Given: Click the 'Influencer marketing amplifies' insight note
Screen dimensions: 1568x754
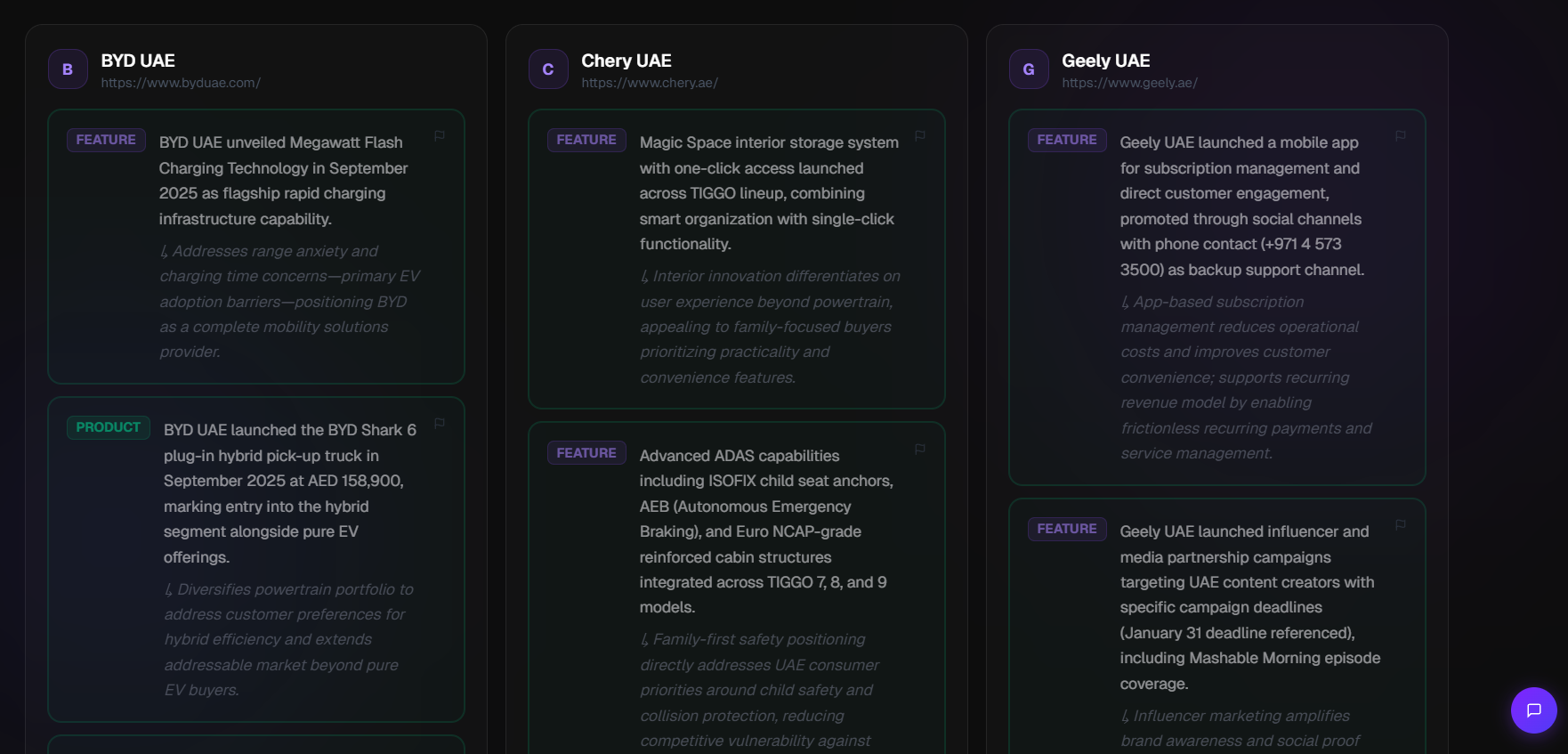Looking at the screenshot, I should 1240,728.
